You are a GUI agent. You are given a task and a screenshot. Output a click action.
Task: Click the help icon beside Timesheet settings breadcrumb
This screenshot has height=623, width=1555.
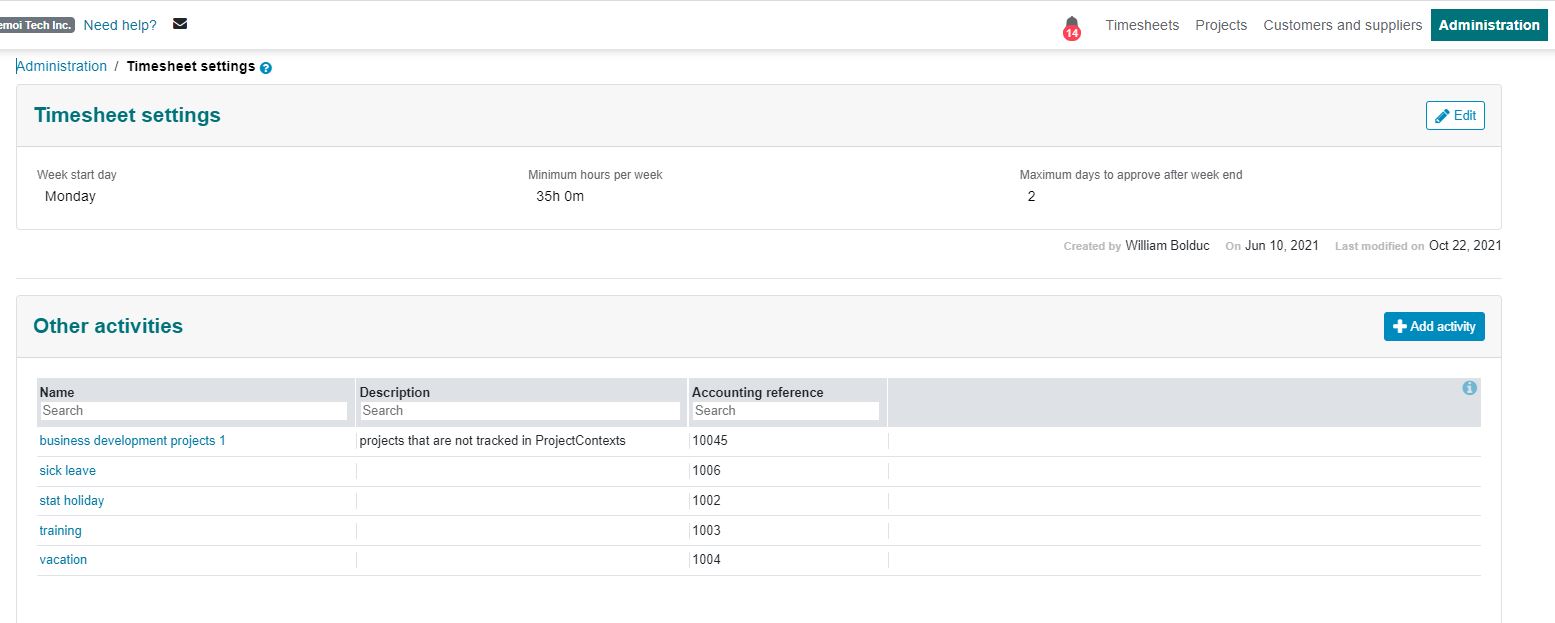click(x=266, y=68)
